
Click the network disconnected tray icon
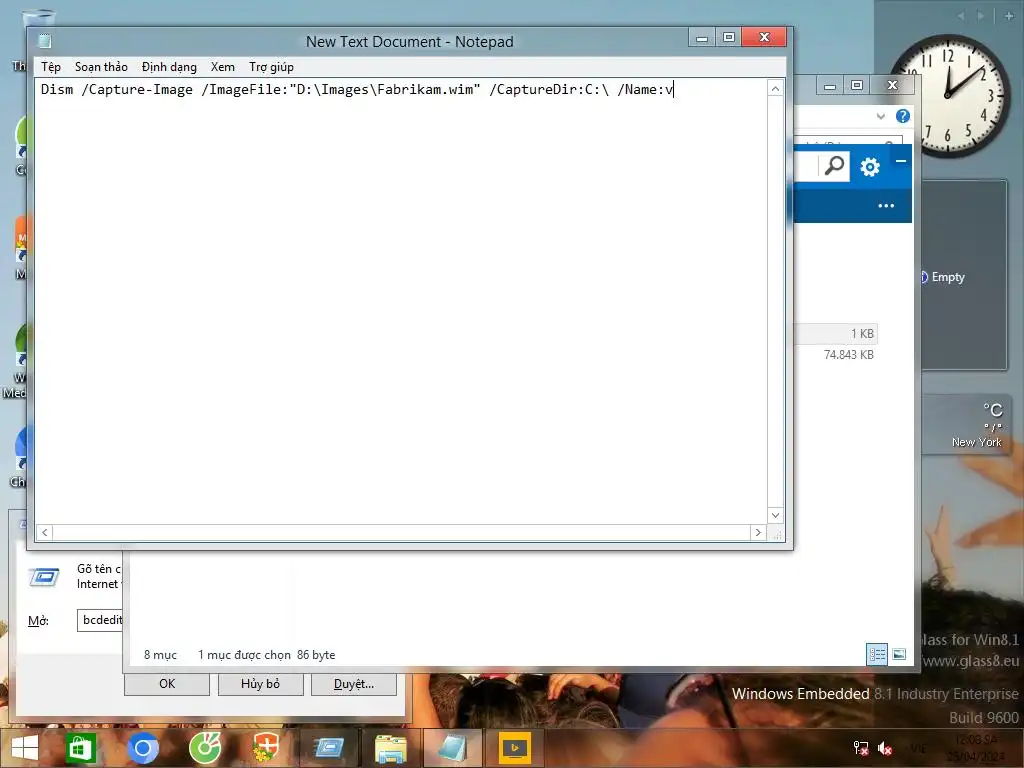click(861, 748)
